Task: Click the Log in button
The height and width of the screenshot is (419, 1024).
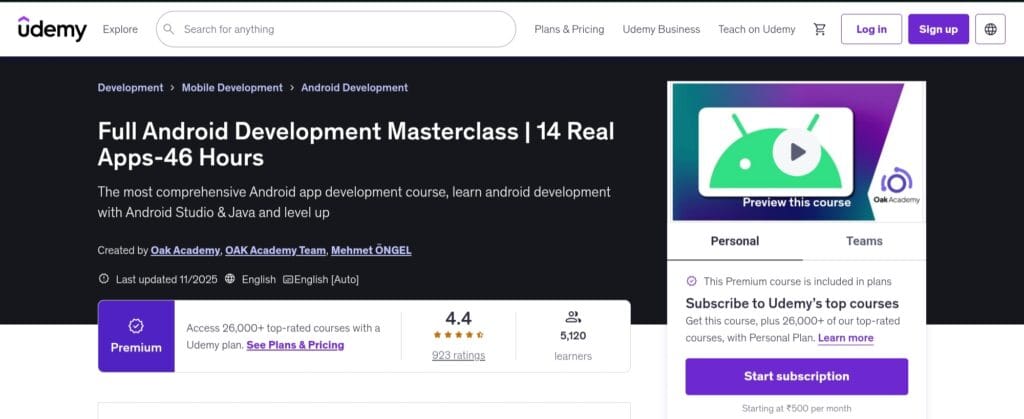Action: click(x=871, y=29)
